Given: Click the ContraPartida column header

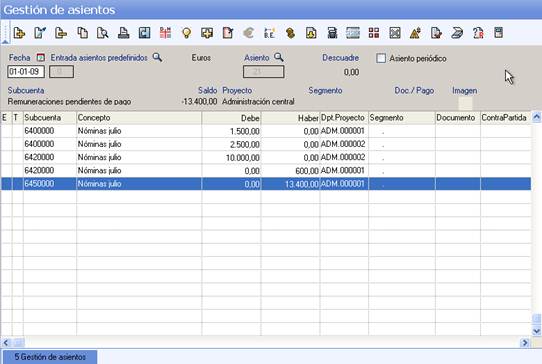Looking at the screenshot, I should pyautogui.click(x=506, y=118).
